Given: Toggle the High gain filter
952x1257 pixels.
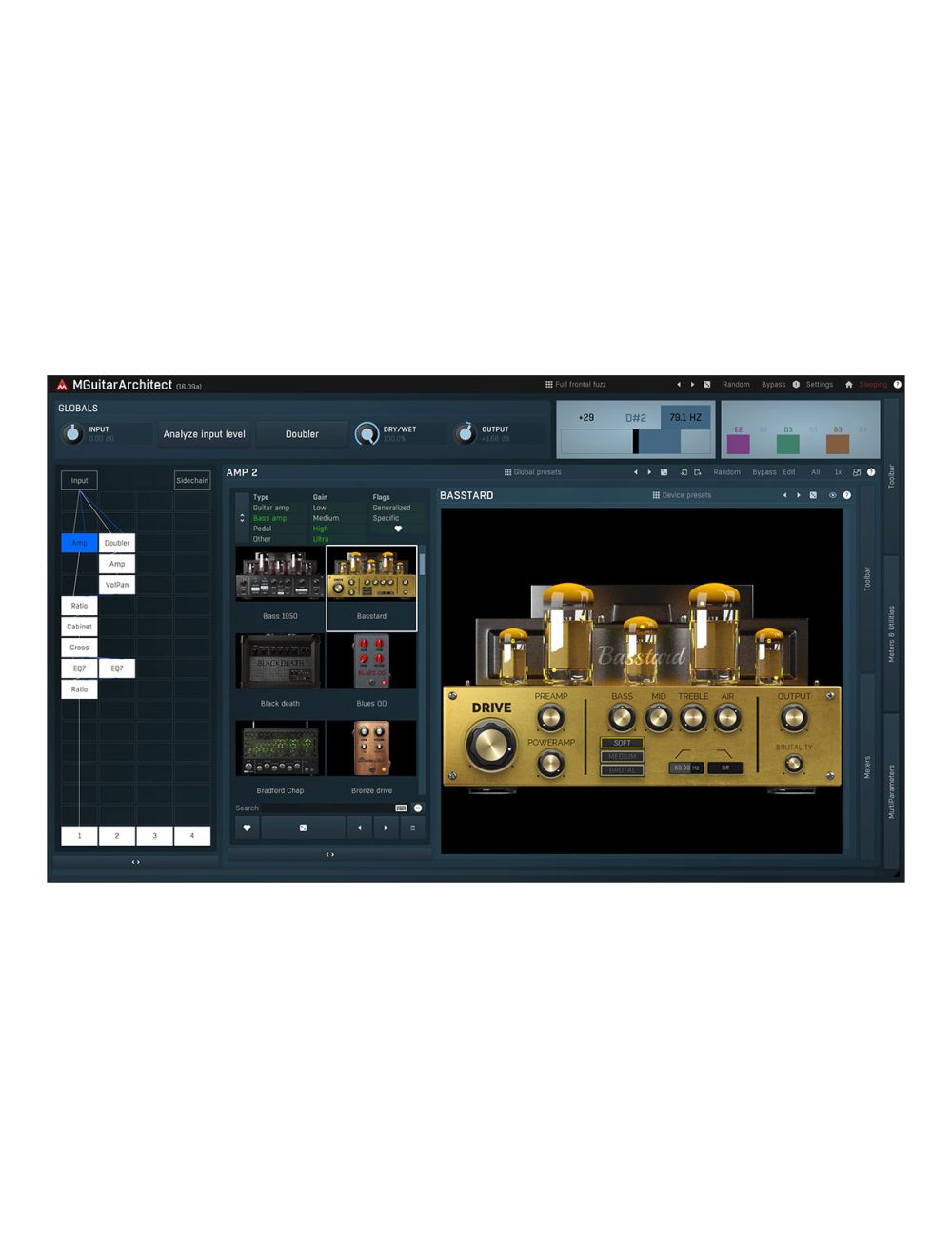Looking at the screenshot, I should pos(320,529).
